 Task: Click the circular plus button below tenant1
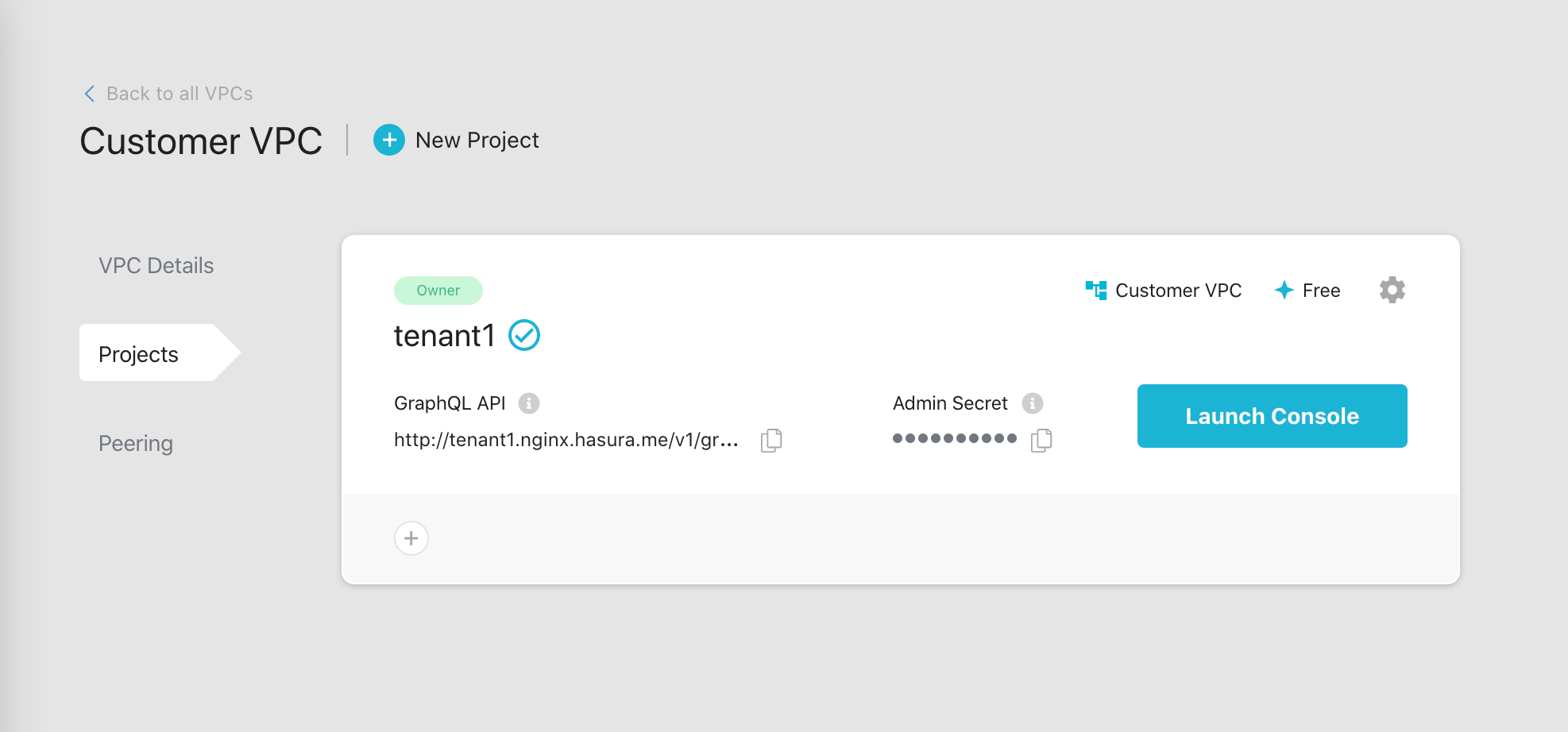[411, 538]
